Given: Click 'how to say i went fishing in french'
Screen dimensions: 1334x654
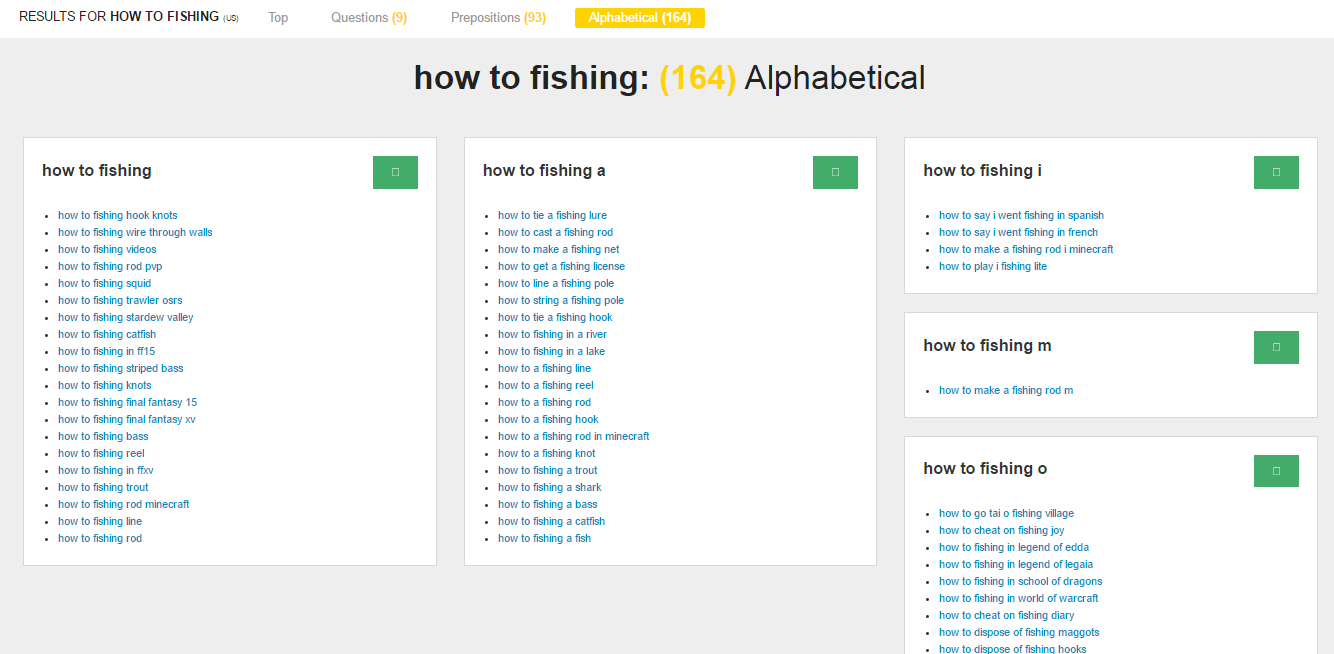Looking at the screenshot, I should 1019,232.
